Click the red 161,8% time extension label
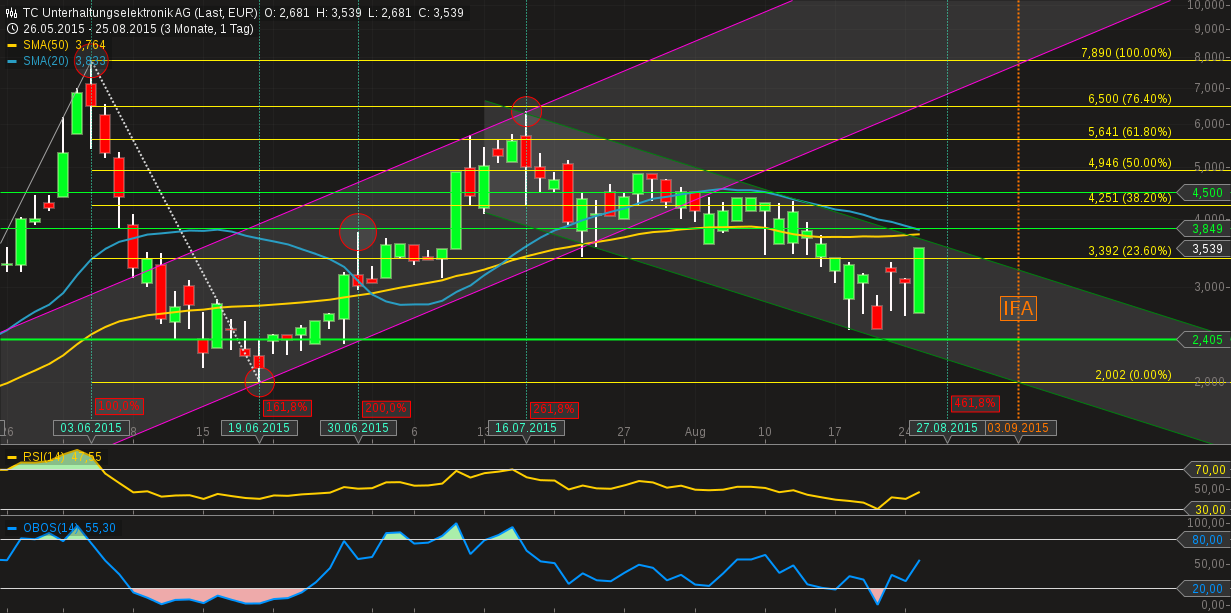Viewport: 1231px width, 613px height. click(x=288, y=408)
